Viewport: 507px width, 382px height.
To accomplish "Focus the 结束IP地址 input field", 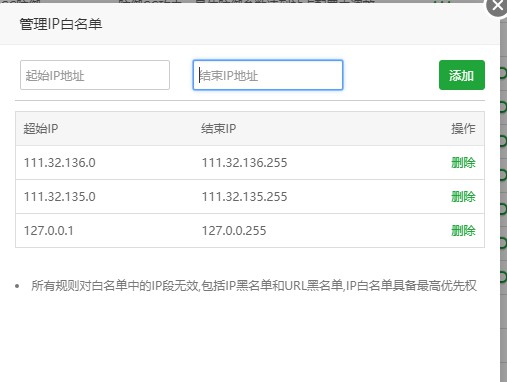I will 268,75.
